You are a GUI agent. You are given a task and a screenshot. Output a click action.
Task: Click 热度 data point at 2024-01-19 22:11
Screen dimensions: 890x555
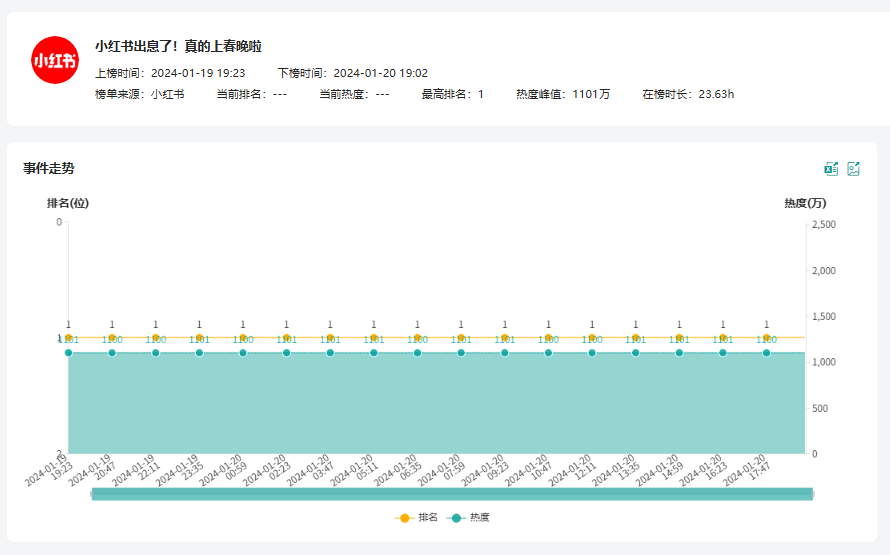click(156, 353)
